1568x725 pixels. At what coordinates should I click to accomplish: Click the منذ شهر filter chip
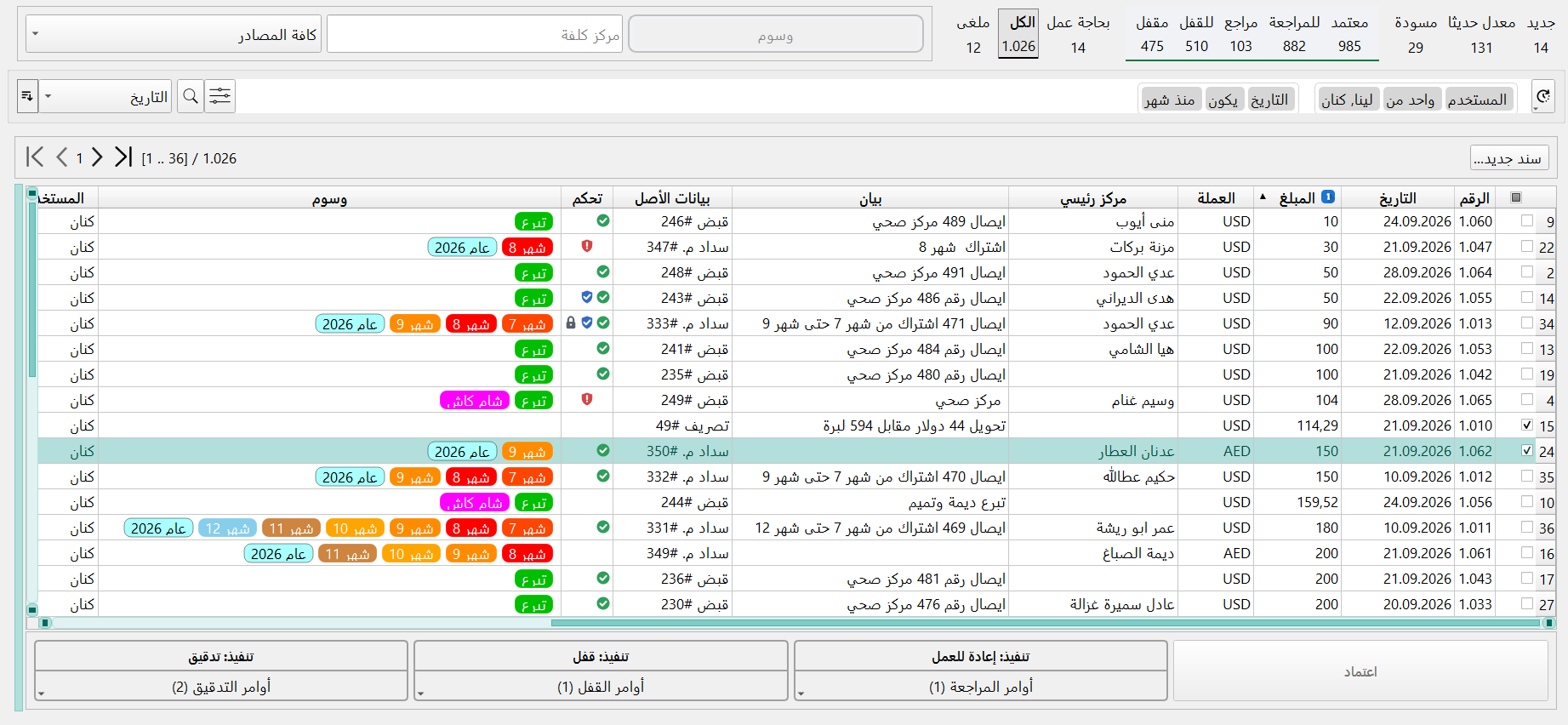click(x=1170, y=100)
